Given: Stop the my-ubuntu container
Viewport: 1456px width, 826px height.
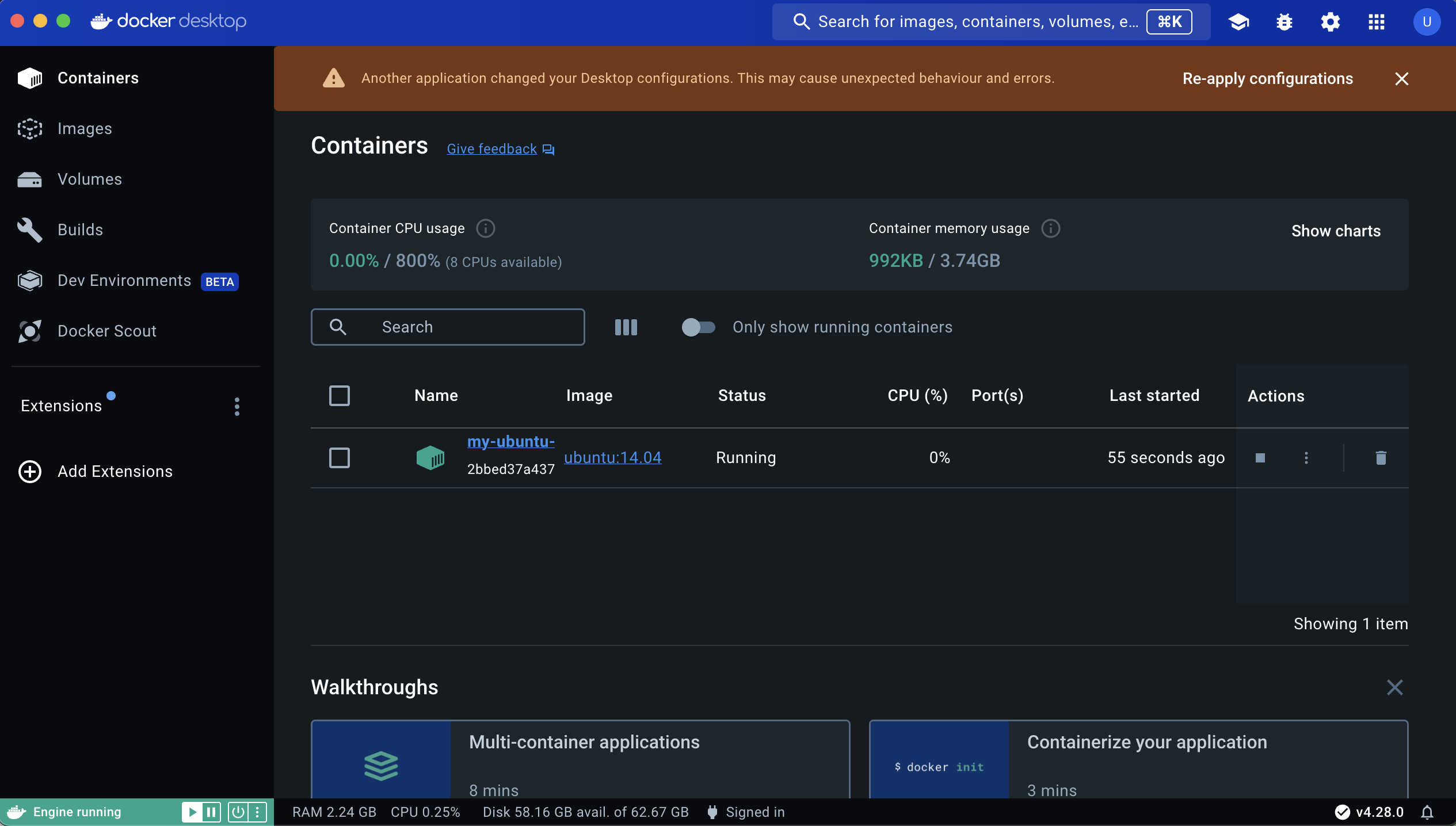Looking at the screenshot, I should (x=1260, y=458).
